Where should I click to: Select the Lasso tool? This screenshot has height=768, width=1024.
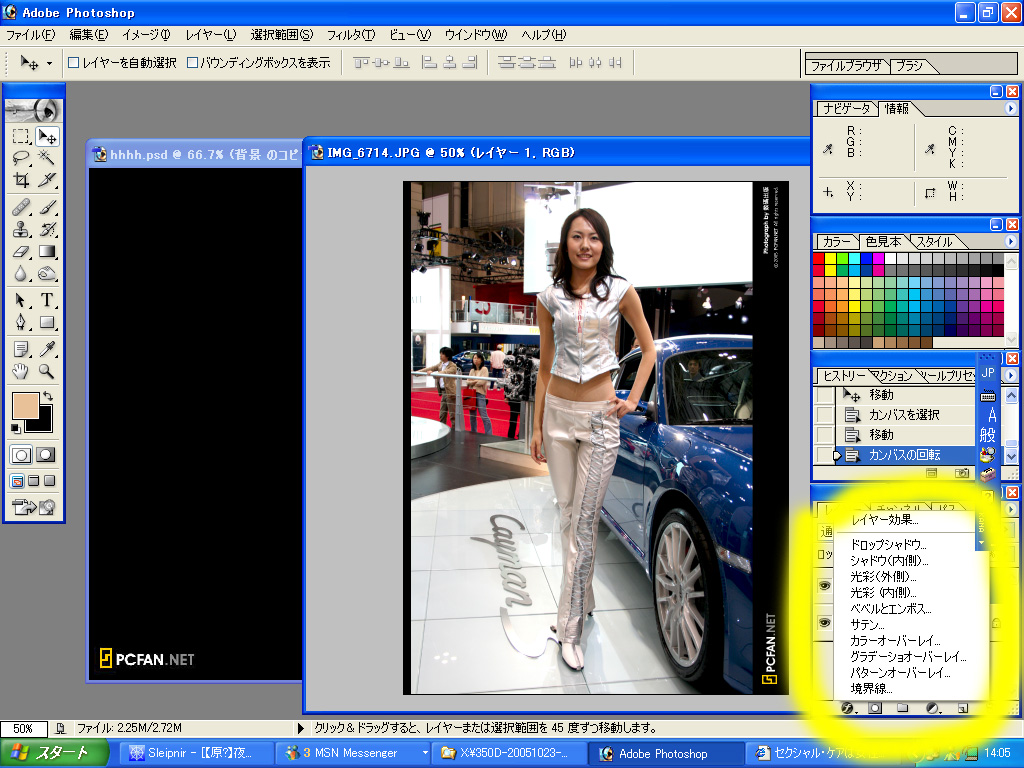(21, 158)
